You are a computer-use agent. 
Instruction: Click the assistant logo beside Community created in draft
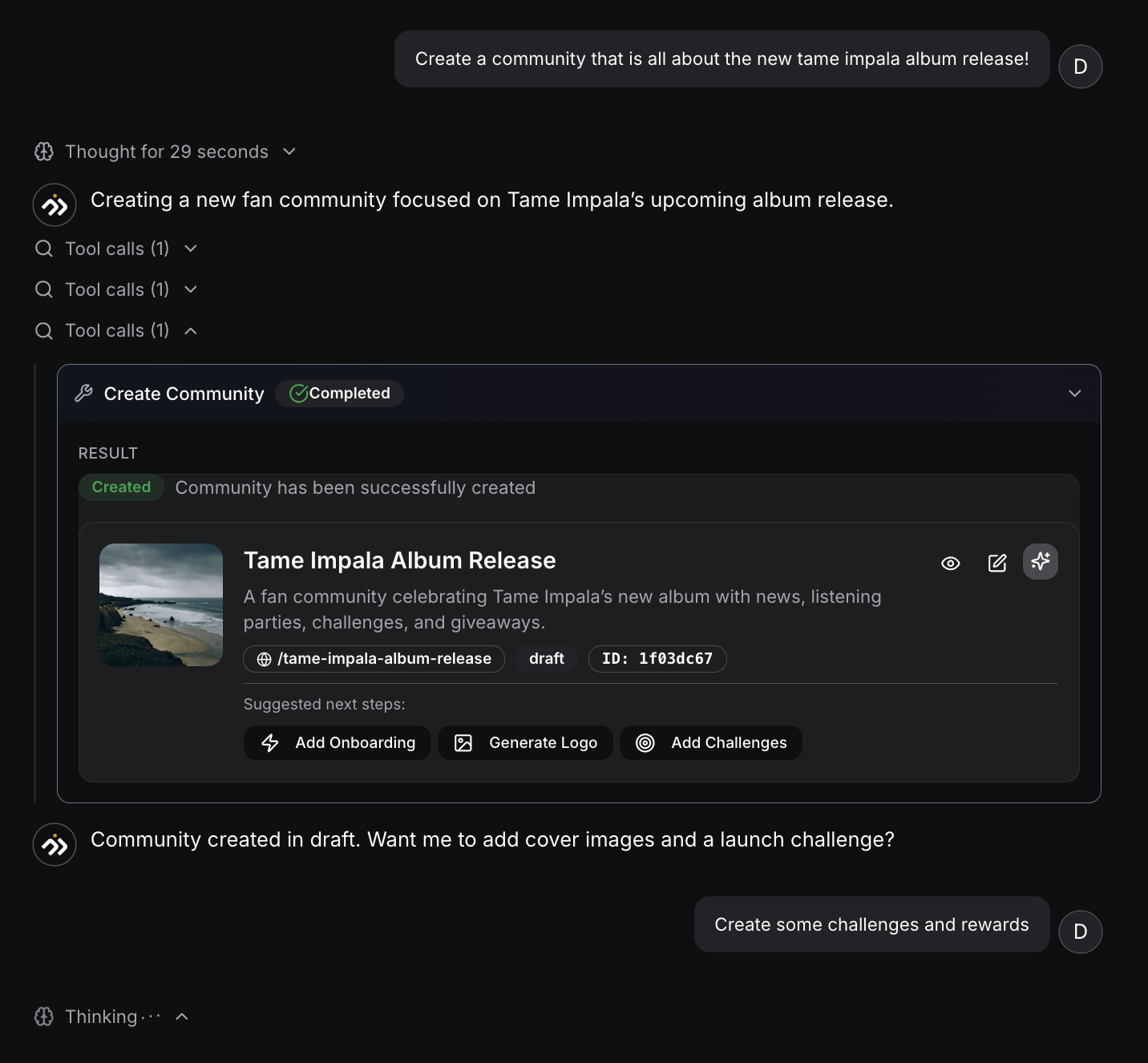pos(55,845)
